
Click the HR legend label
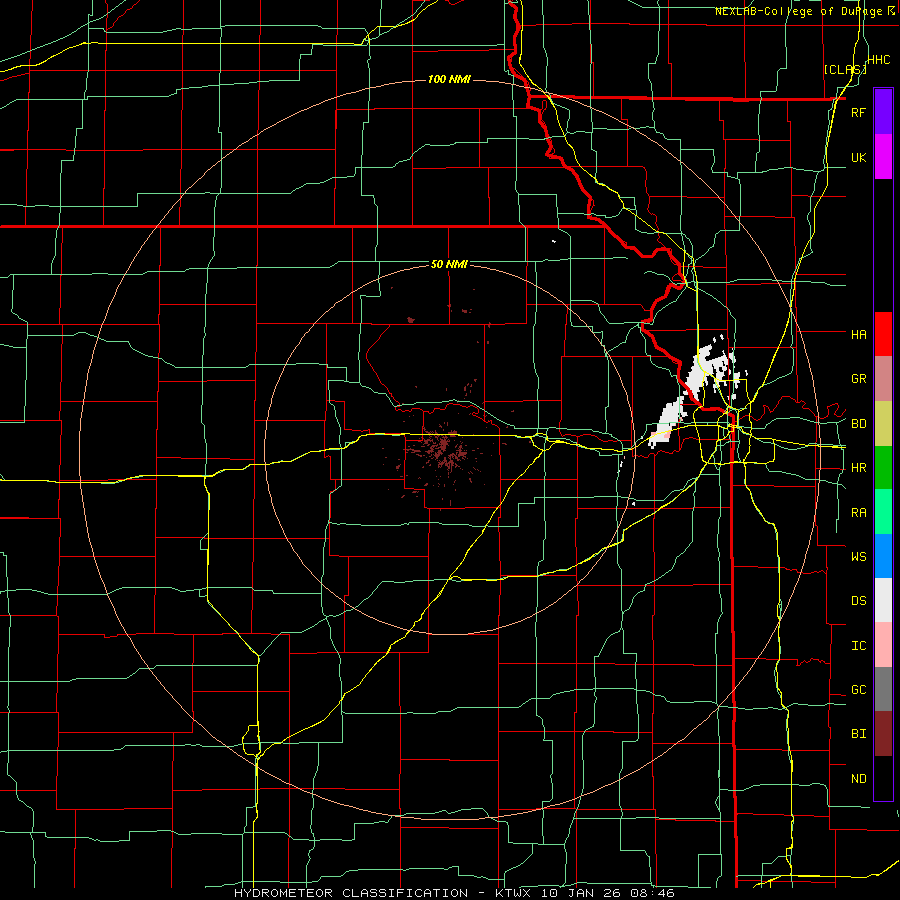(x=858, y=468)
